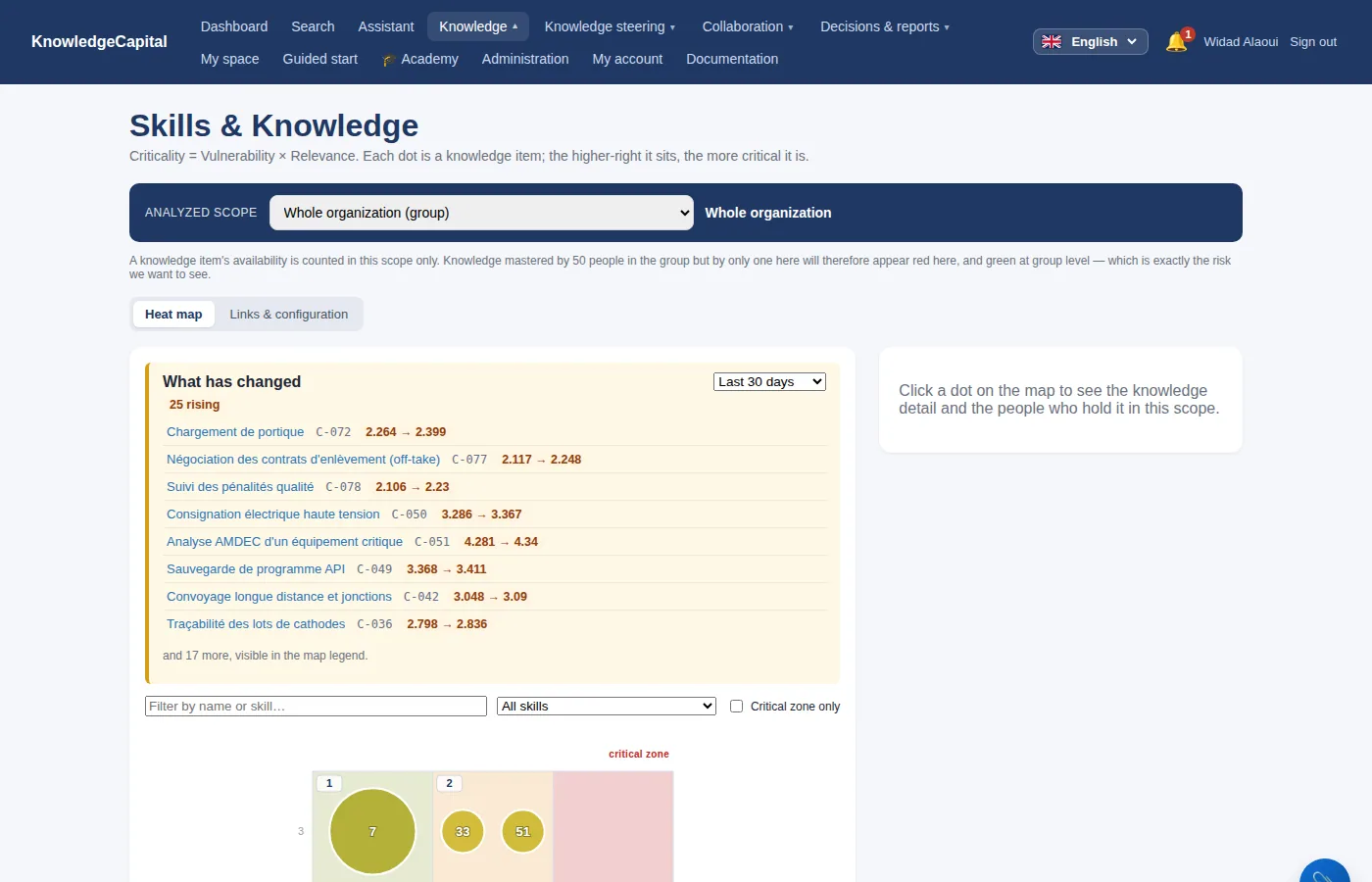
Task: Open the Knowledge menu
Action: (x=478, y=26)
